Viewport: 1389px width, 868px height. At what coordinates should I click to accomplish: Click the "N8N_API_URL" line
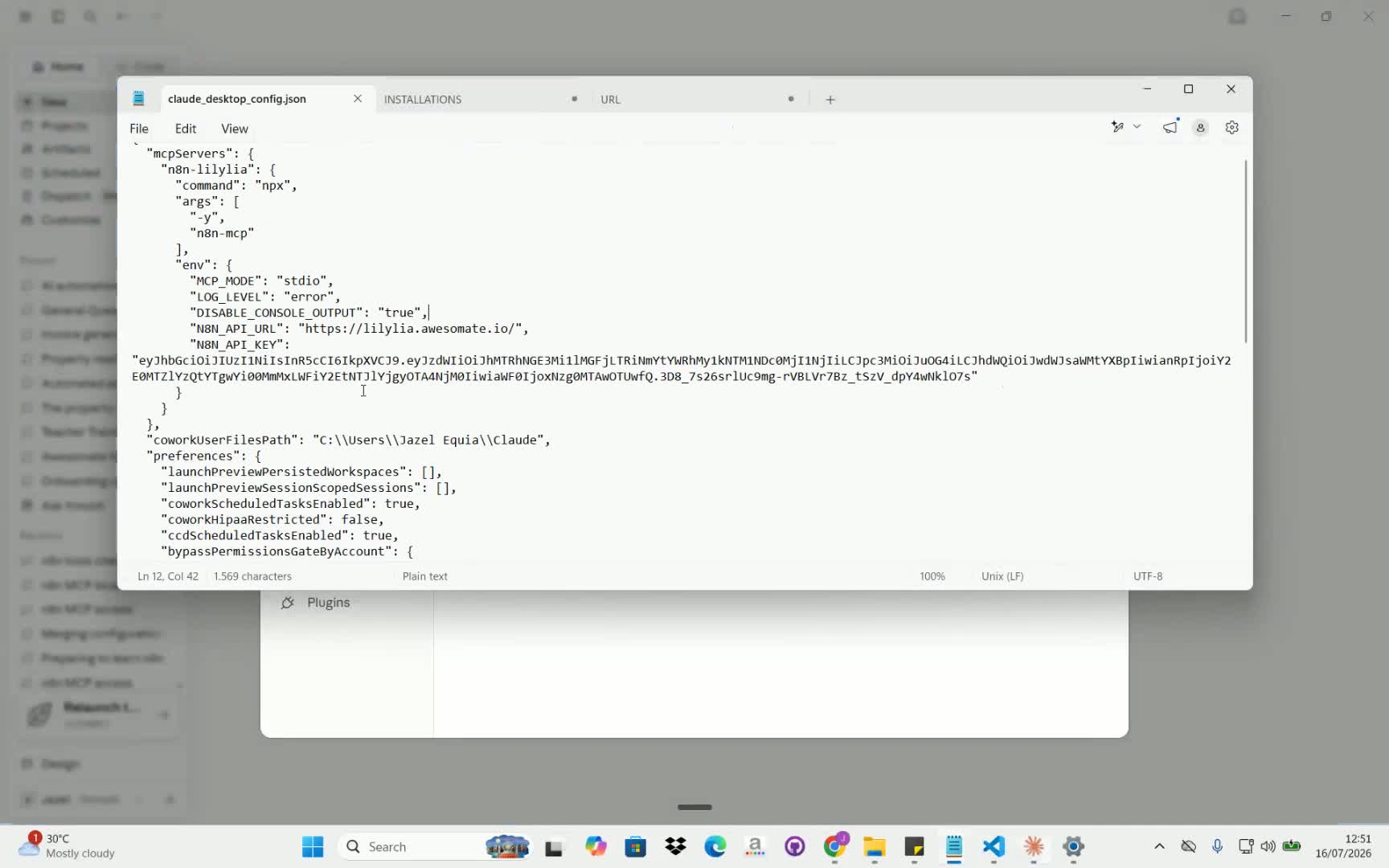click(x=359, y=329)
